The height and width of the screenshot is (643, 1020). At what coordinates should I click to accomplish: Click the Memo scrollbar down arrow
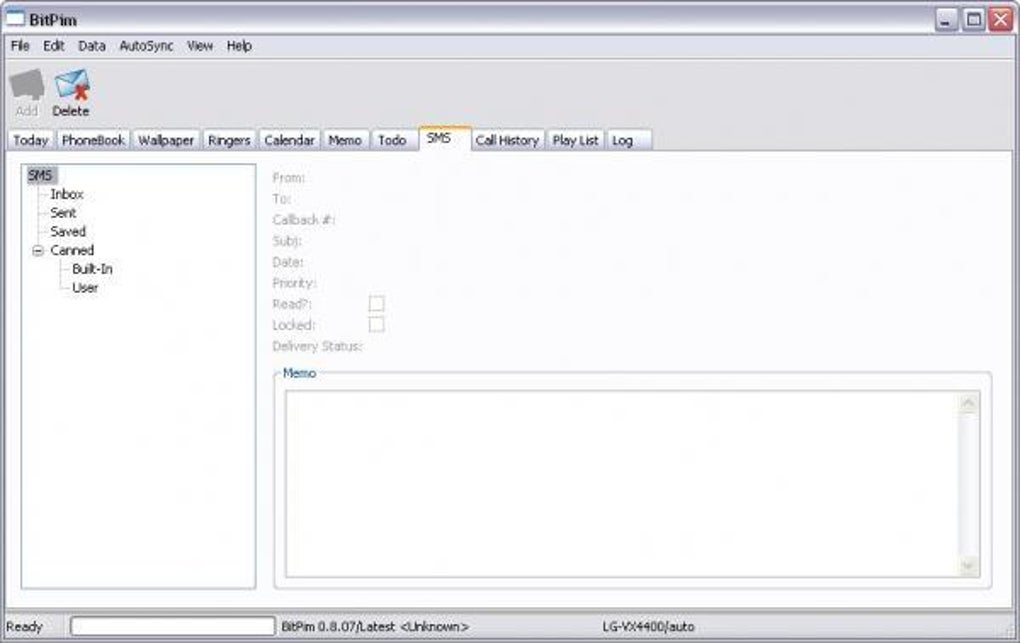pyautogui.click(x=968, y=566)
